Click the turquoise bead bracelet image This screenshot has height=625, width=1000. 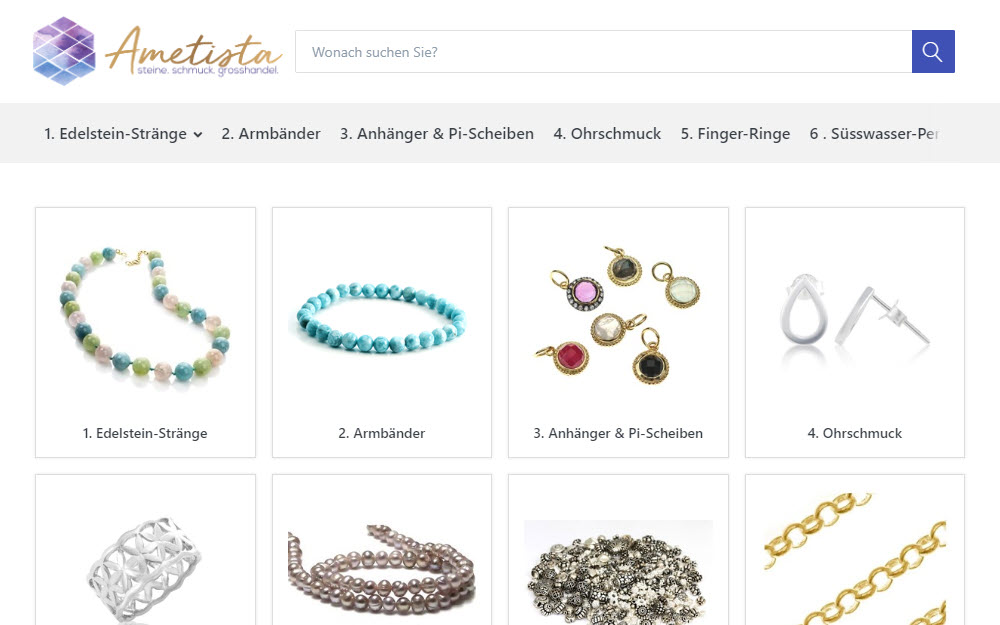[x=381, y=317]
